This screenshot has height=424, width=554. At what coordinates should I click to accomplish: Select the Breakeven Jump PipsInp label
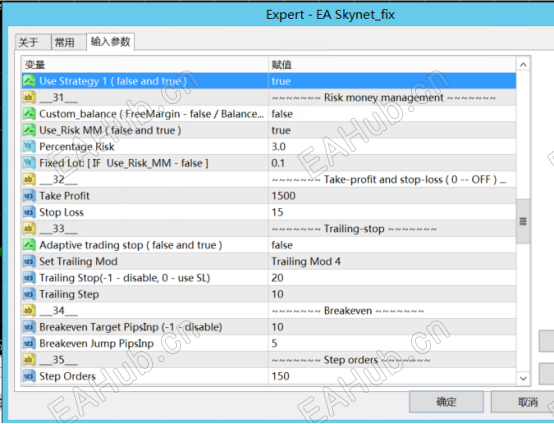pos(96,343)
